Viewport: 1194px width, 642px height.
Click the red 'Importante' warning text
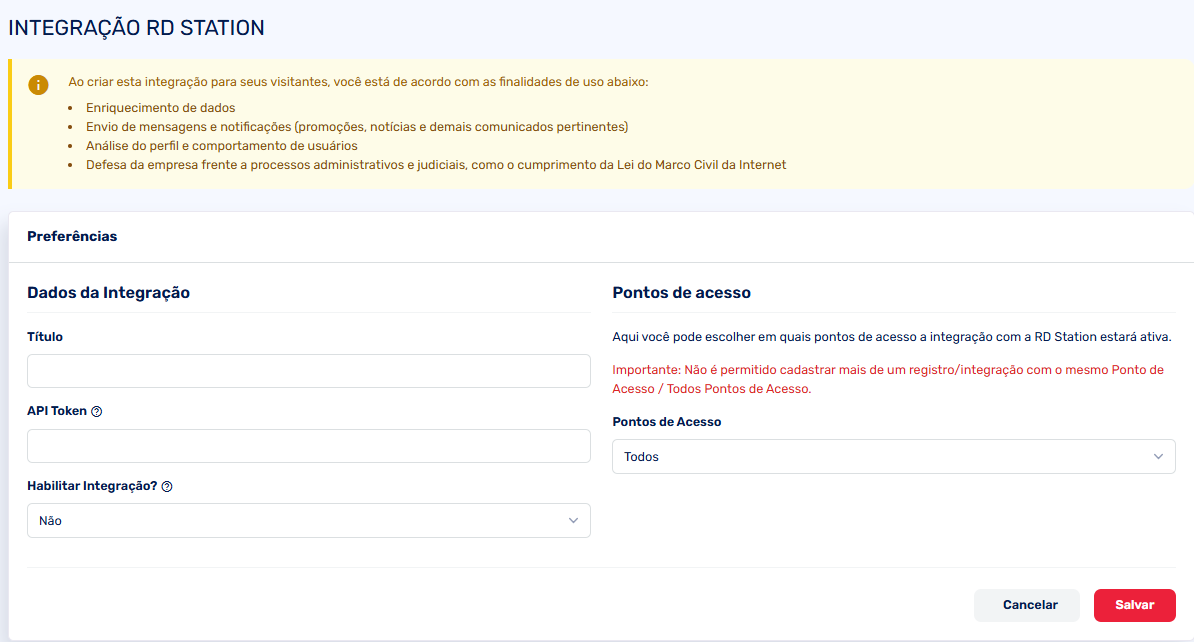(887, 379)
